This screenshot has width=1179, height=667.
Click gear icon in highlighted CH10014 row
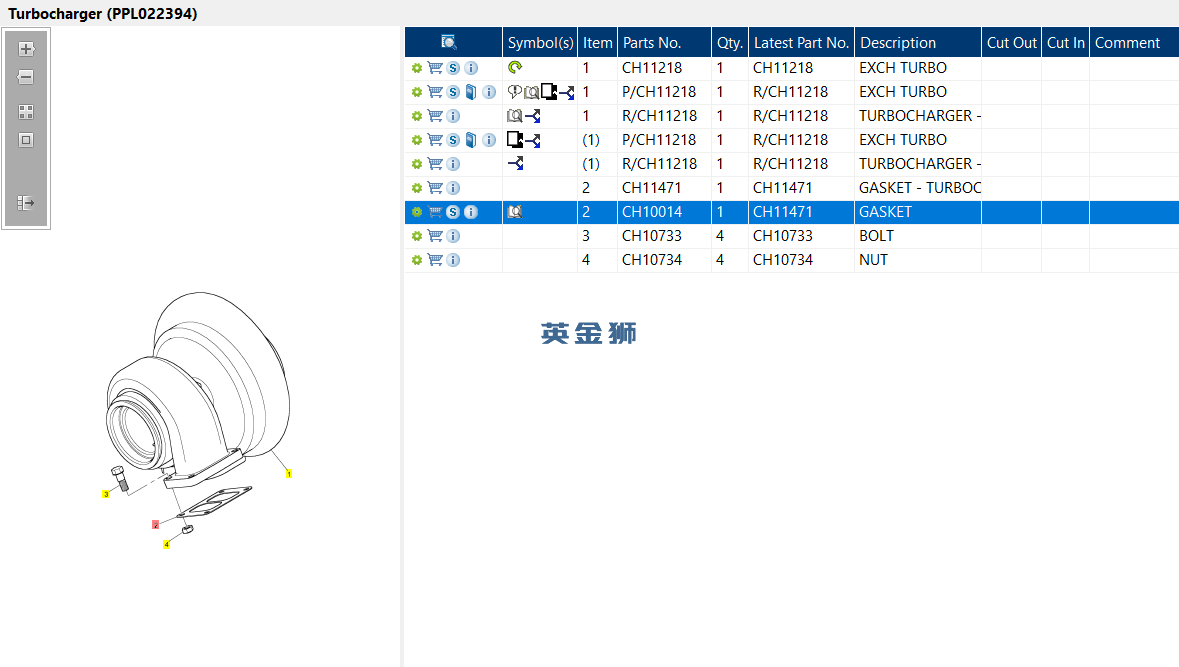[417, 212]
